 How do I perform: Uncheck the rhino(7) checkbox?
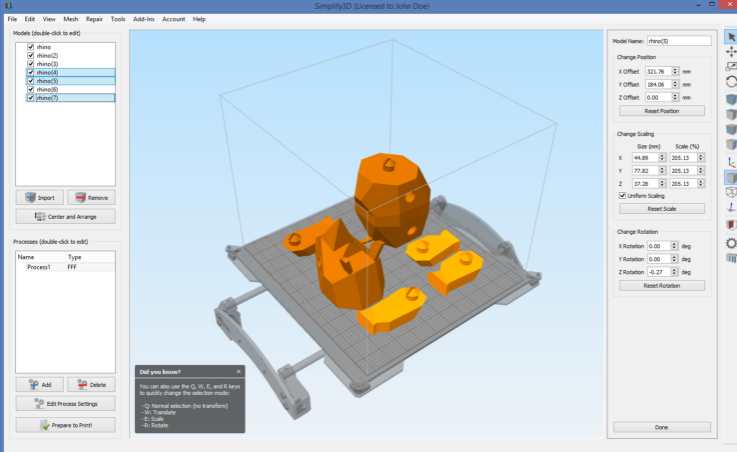(x=31, y=98)
